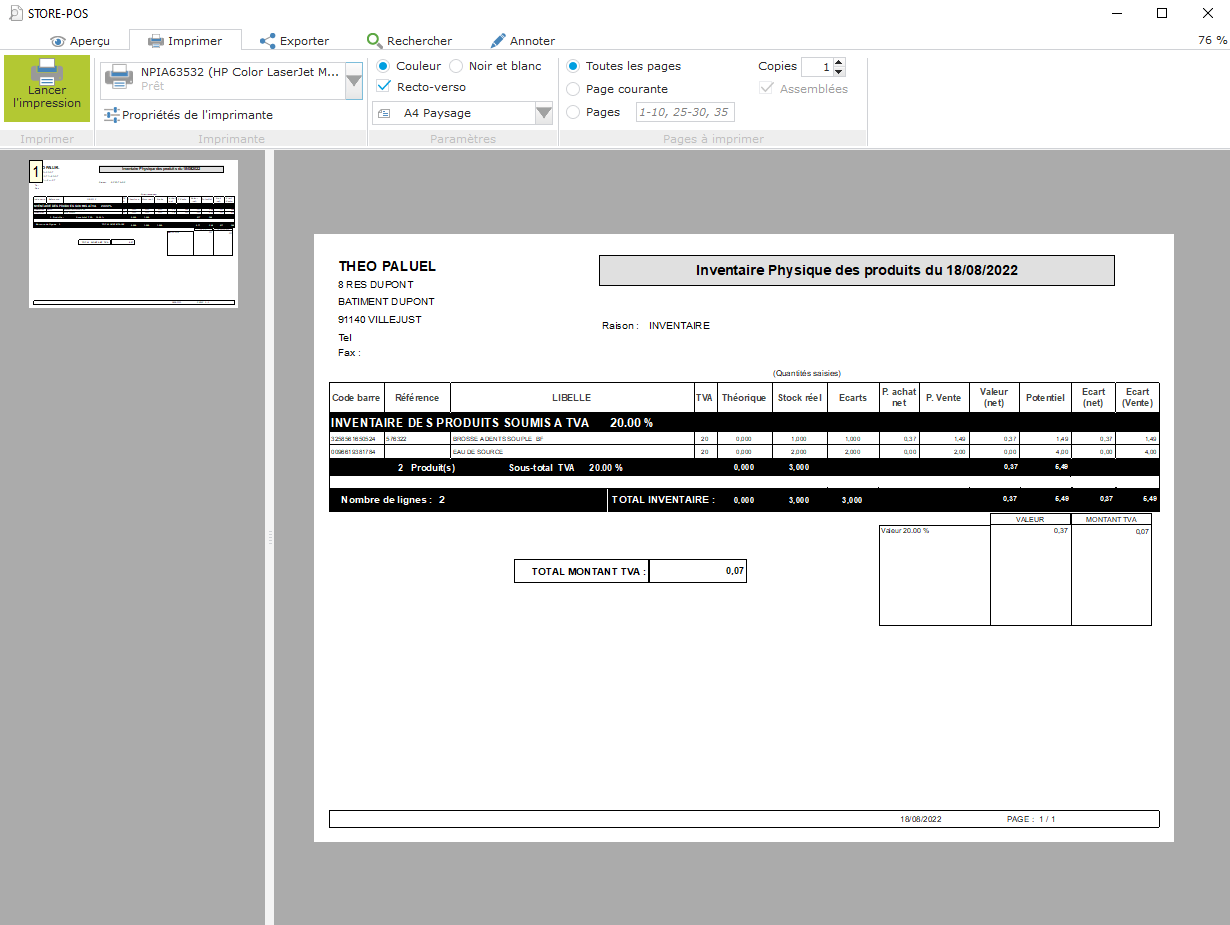Click the HP Color LaserJet printer icon
This screenshot has width=1230, height=925.
[119, 76]
